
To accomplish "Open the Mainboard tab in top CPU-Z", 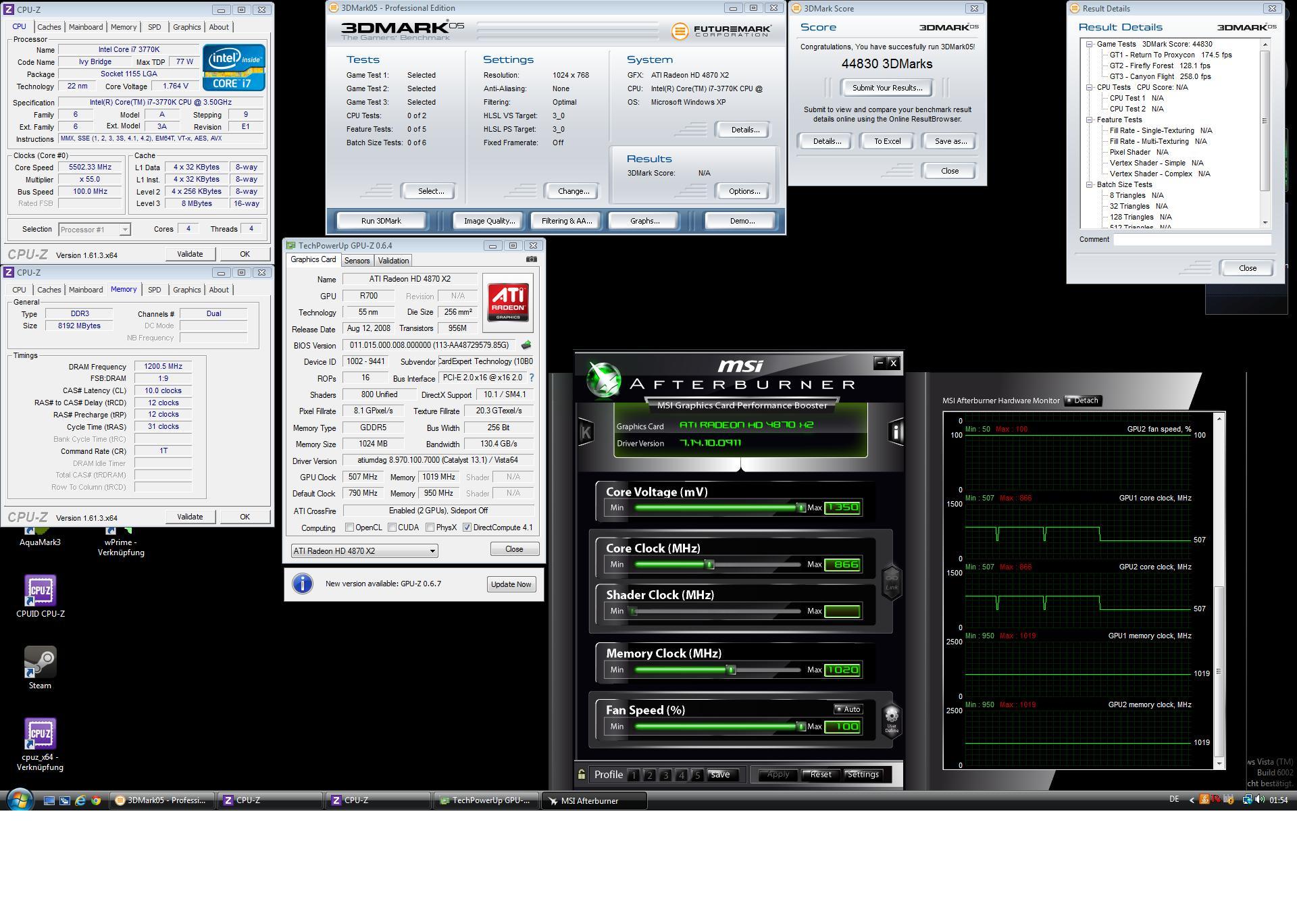I will click(x=86, y=27).
